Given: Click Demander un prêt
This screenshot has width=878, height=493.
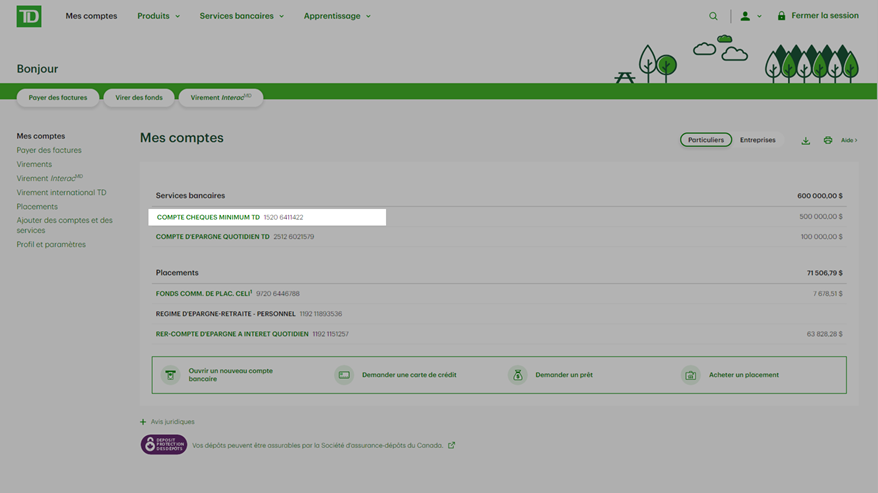Looking at the screenshot, I should 564,375.
